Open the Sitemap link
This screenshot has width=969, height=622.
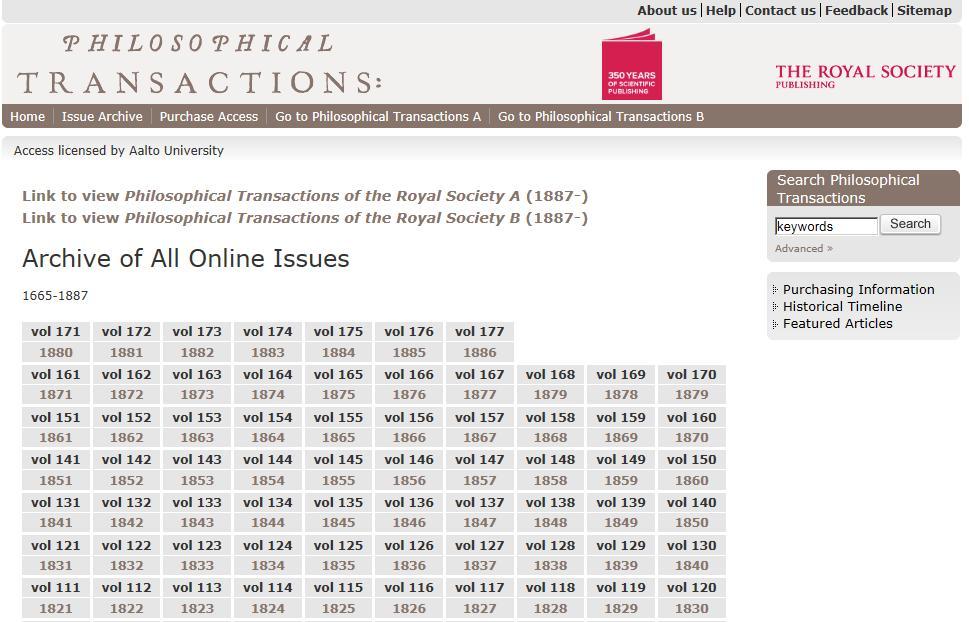pos(924,11)
